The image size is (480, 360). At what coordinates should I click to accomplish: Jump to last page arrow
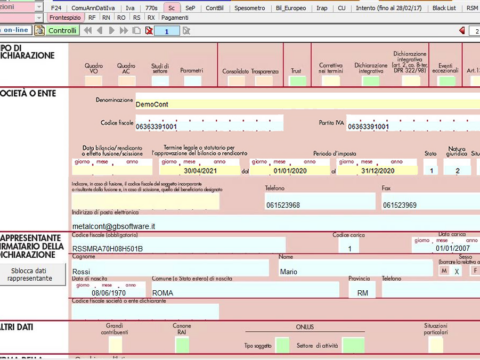pos(124,31)
